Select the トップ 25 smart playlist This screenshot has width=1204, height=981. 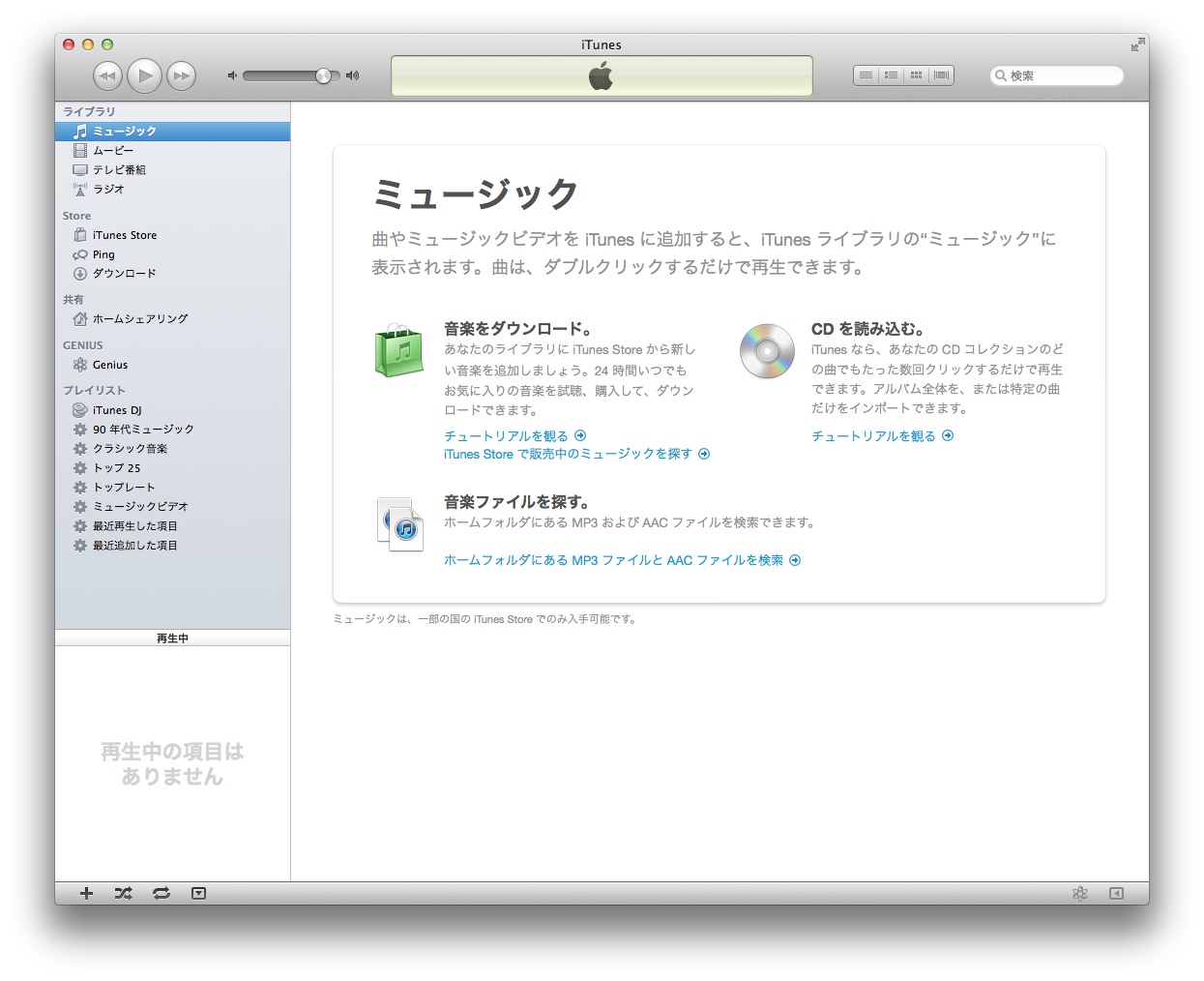click(172, 468)
